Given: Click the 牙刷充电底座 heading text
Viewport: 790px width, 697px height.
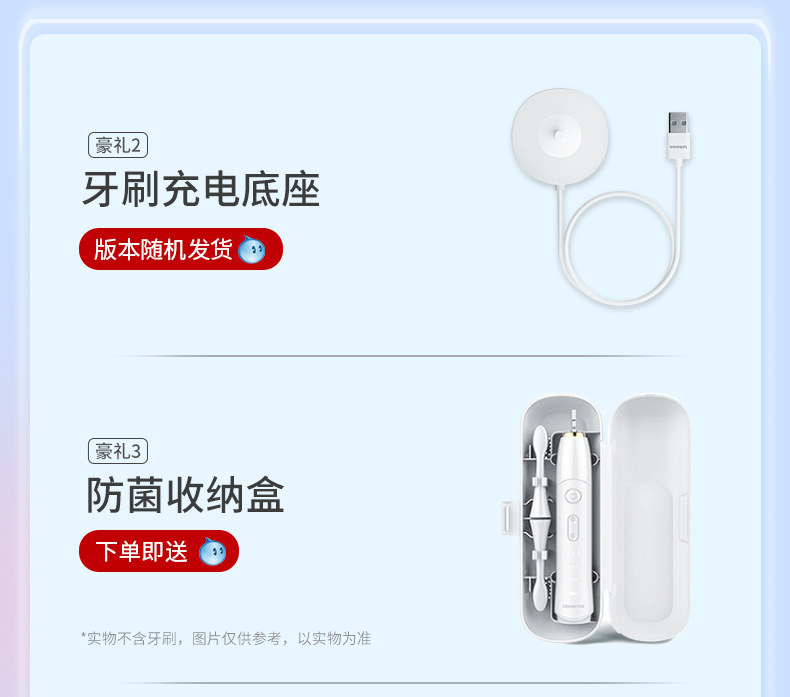Looking at the screenshot, I should pyautogui.click(x=201, y=189).
